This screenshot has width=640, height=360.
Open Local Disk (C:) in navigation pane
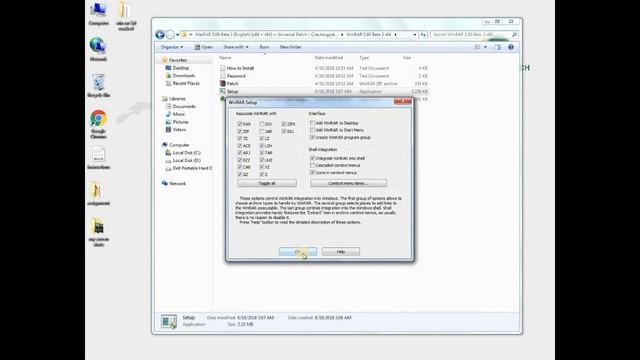pyautogui.click(x=186, y=153)
